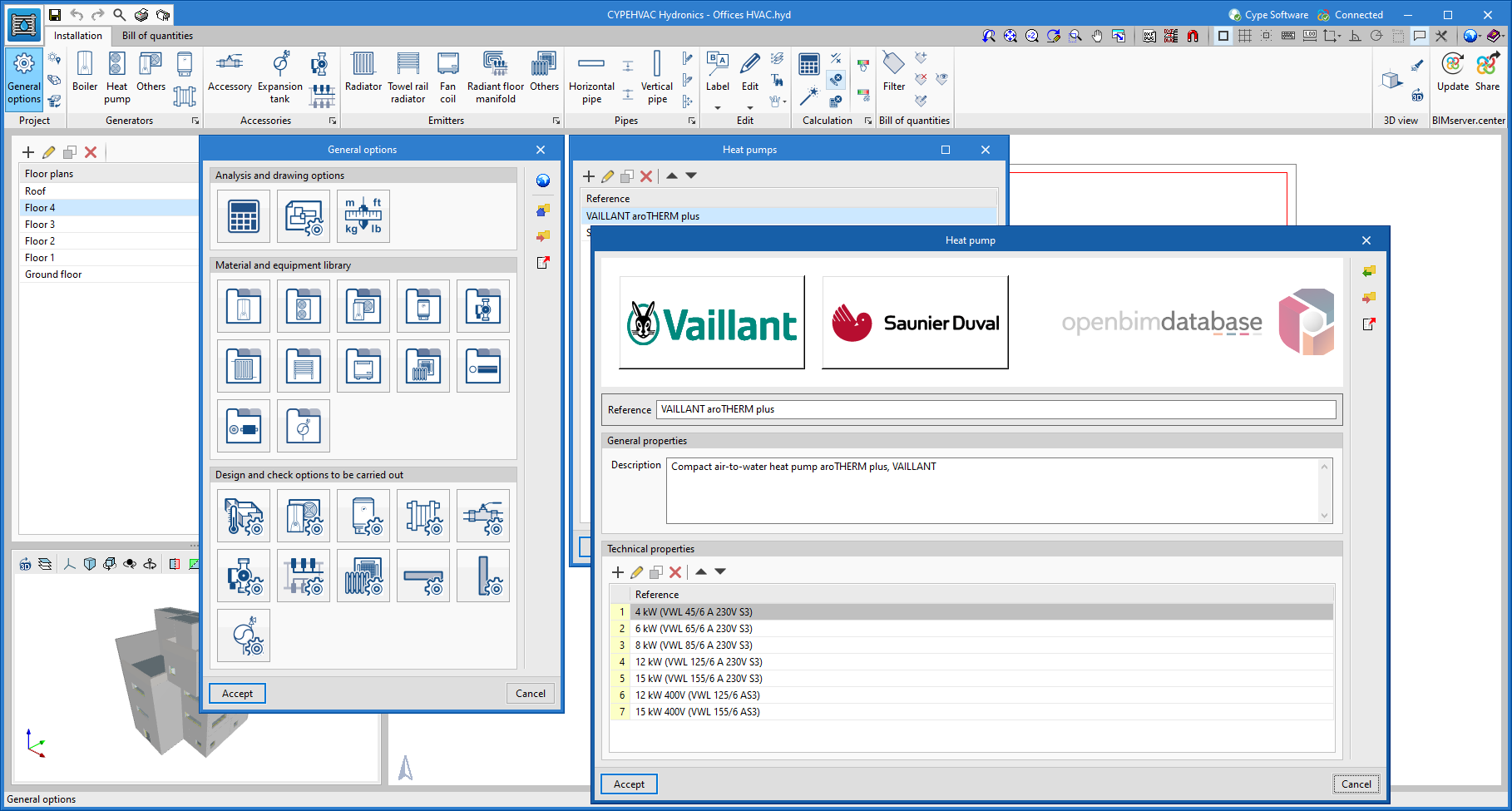Delete selected technical property with red X
Screen dimensions: 1512x811
point(675,572)
